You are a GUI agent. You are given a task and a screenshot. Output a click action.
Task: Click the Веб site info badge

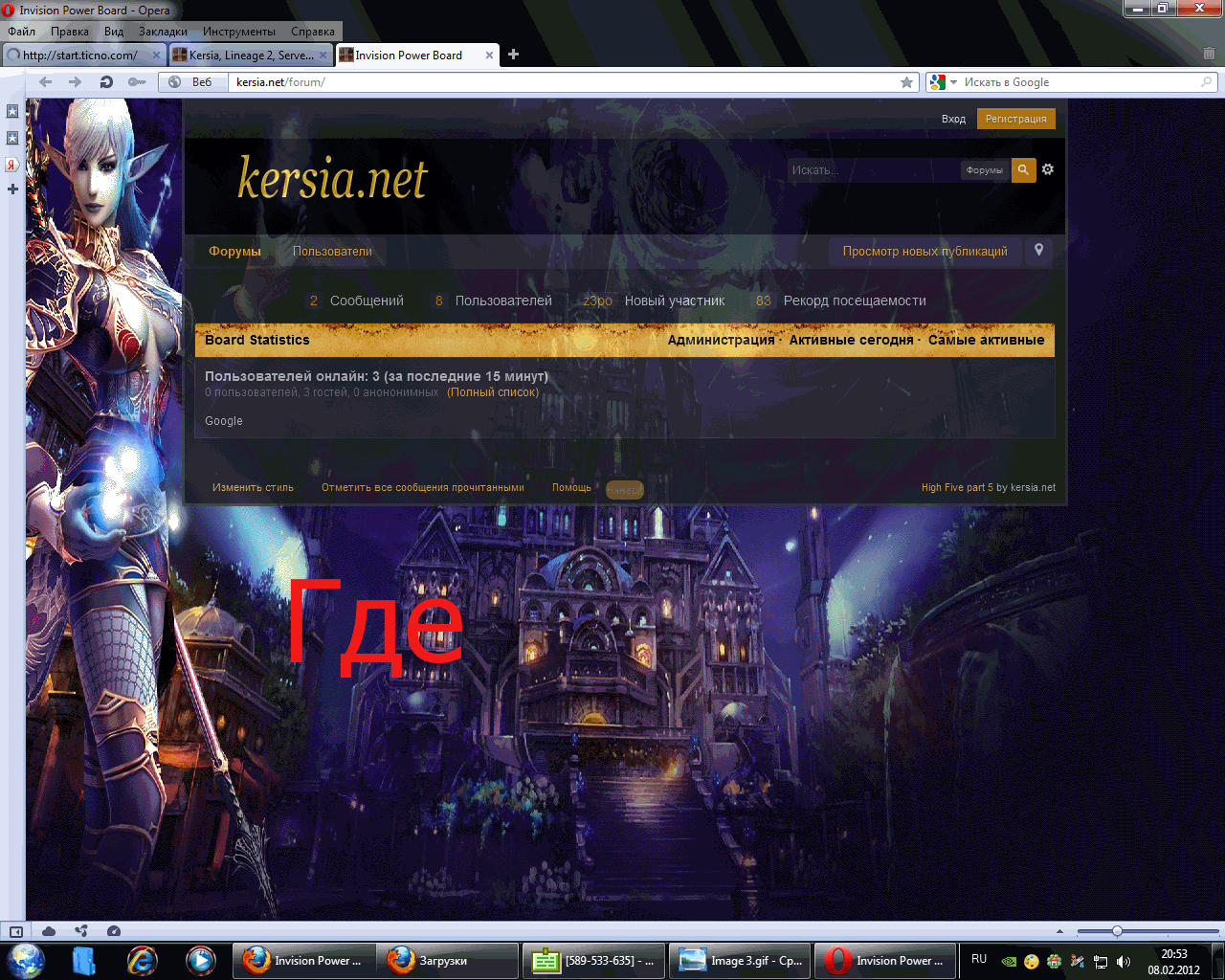(190, 82)
